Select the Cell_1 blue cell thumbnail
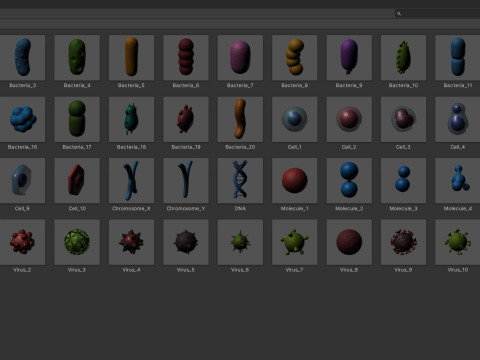Screen dimensions: 480x360 [x=295, y=119]
